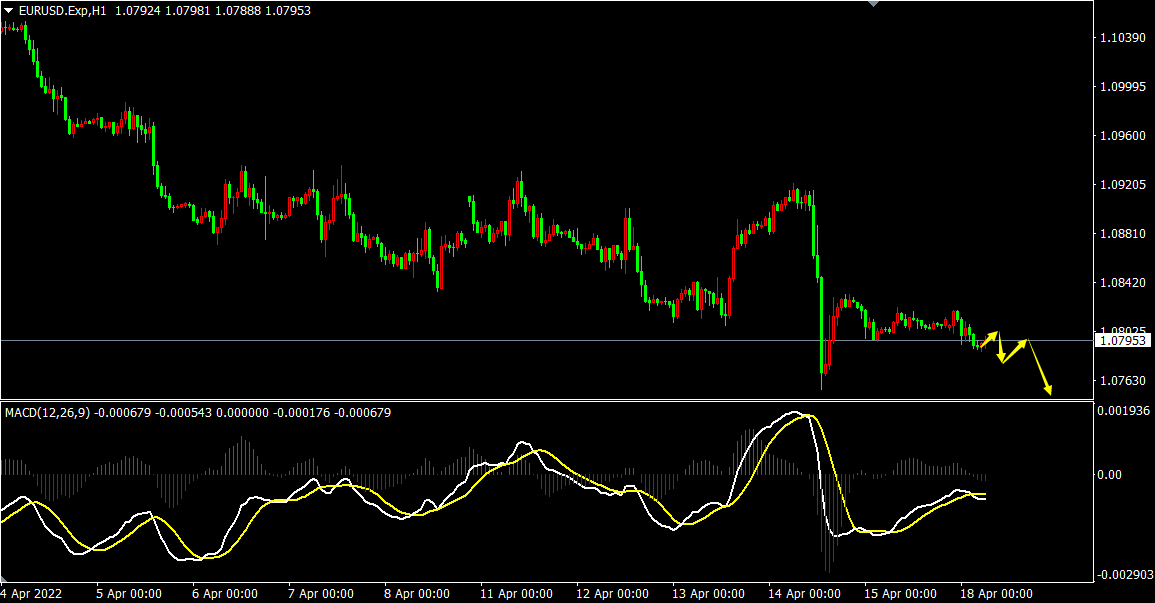Click the 11 Apr 00:00 date label
The image size is (1155, 603).
tap(518, 593)
